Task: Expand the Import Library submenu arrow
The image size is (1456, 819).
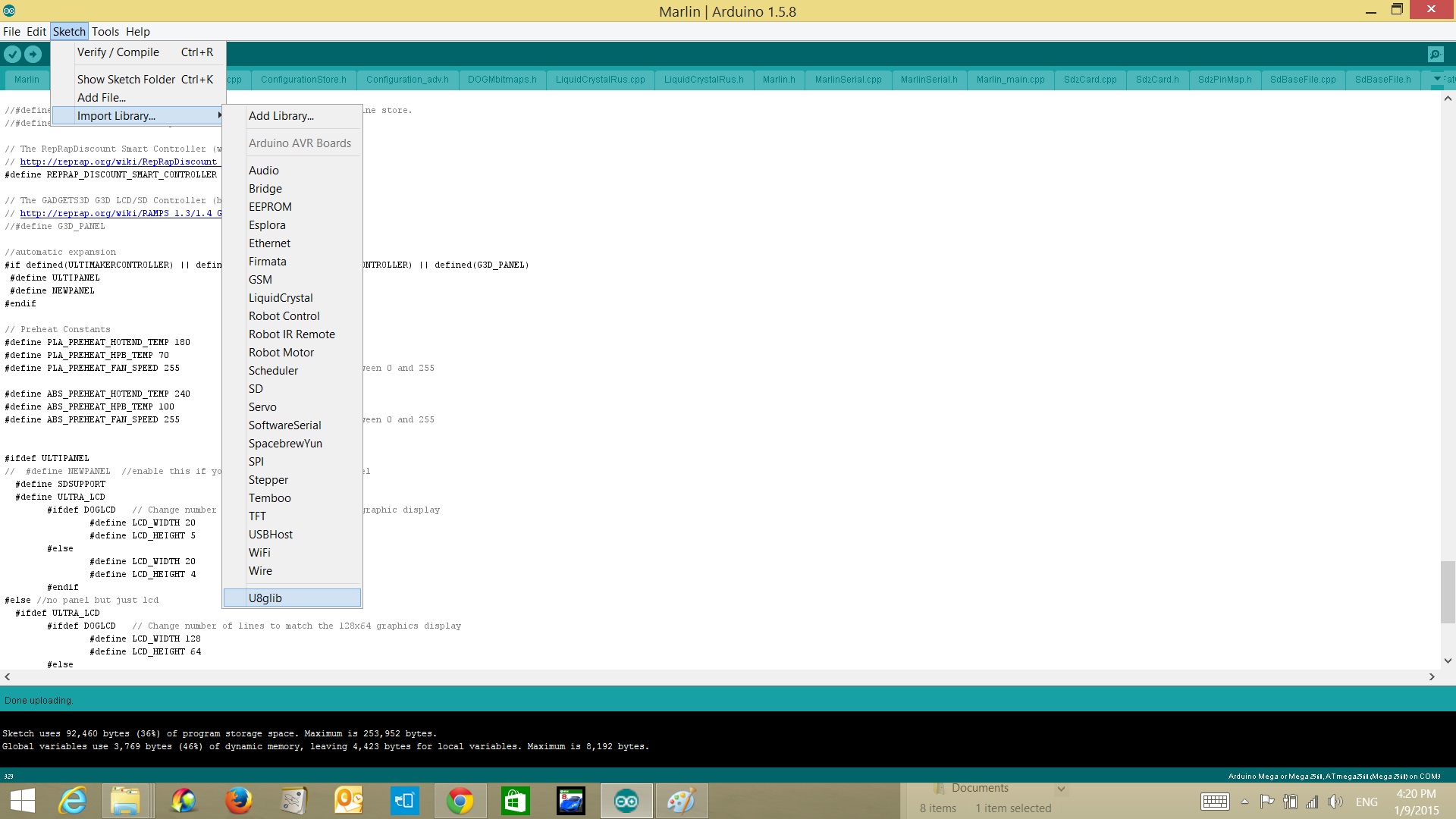Action: 219,115
